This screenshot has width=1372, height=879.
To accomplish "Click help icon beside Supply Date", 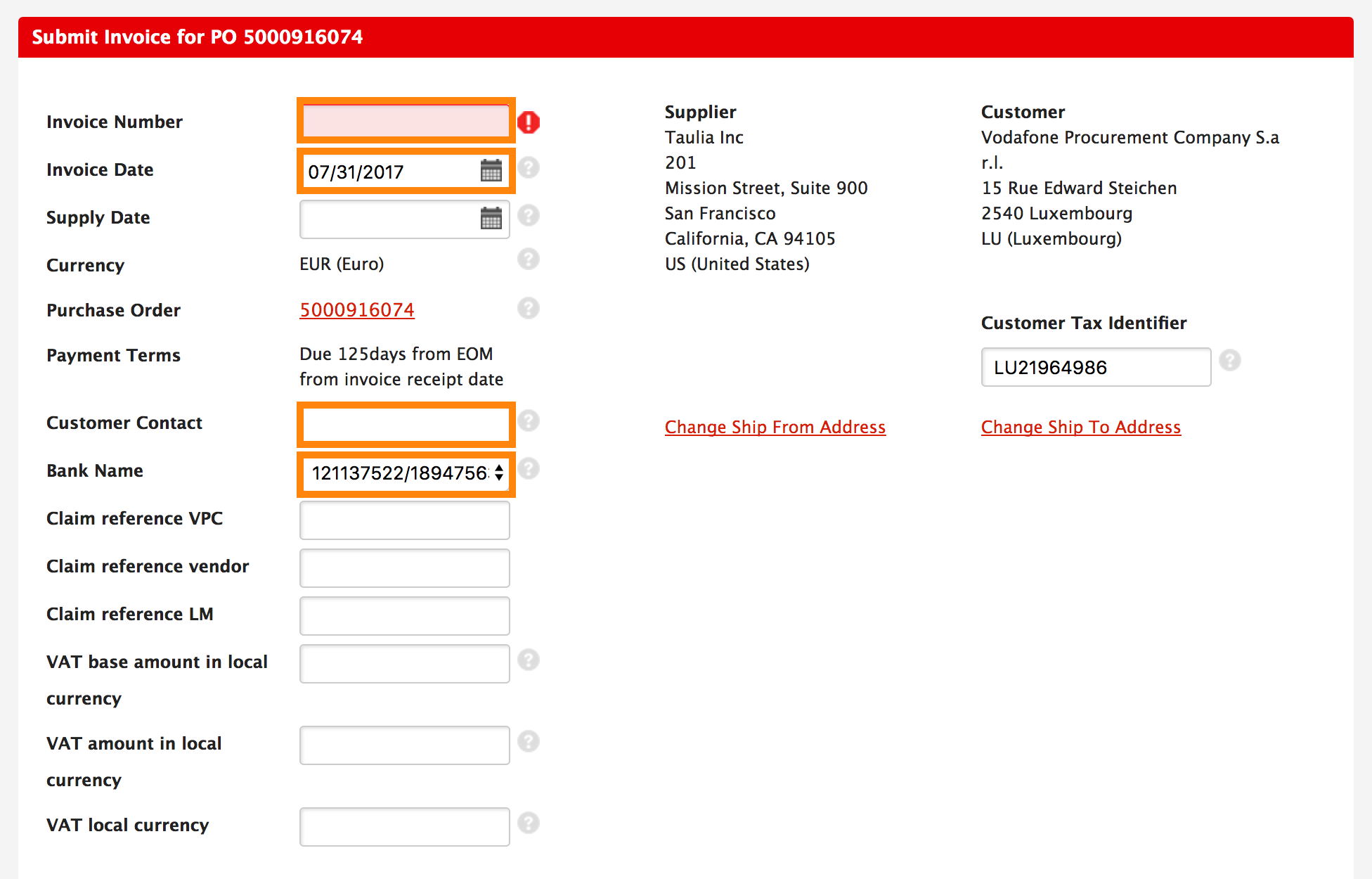I will 529,215.
